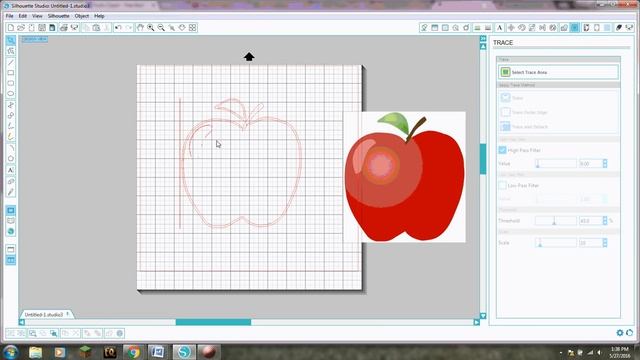This screenshot has width=640, height=360.
Task: Choose the Select arrow tool in left toolbar
Action: pyautogui.click(x=11, y=40)
